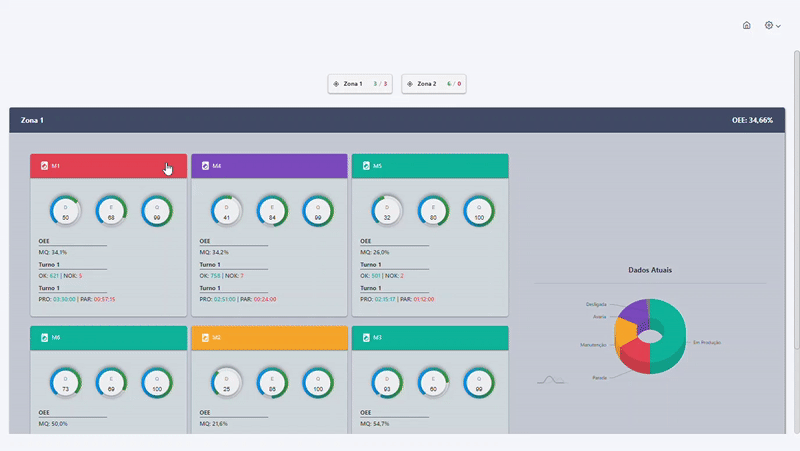The height and width of the screenshot is (451, 800).
Task: Click the red Parada donut segment
Action: point(636,354)
